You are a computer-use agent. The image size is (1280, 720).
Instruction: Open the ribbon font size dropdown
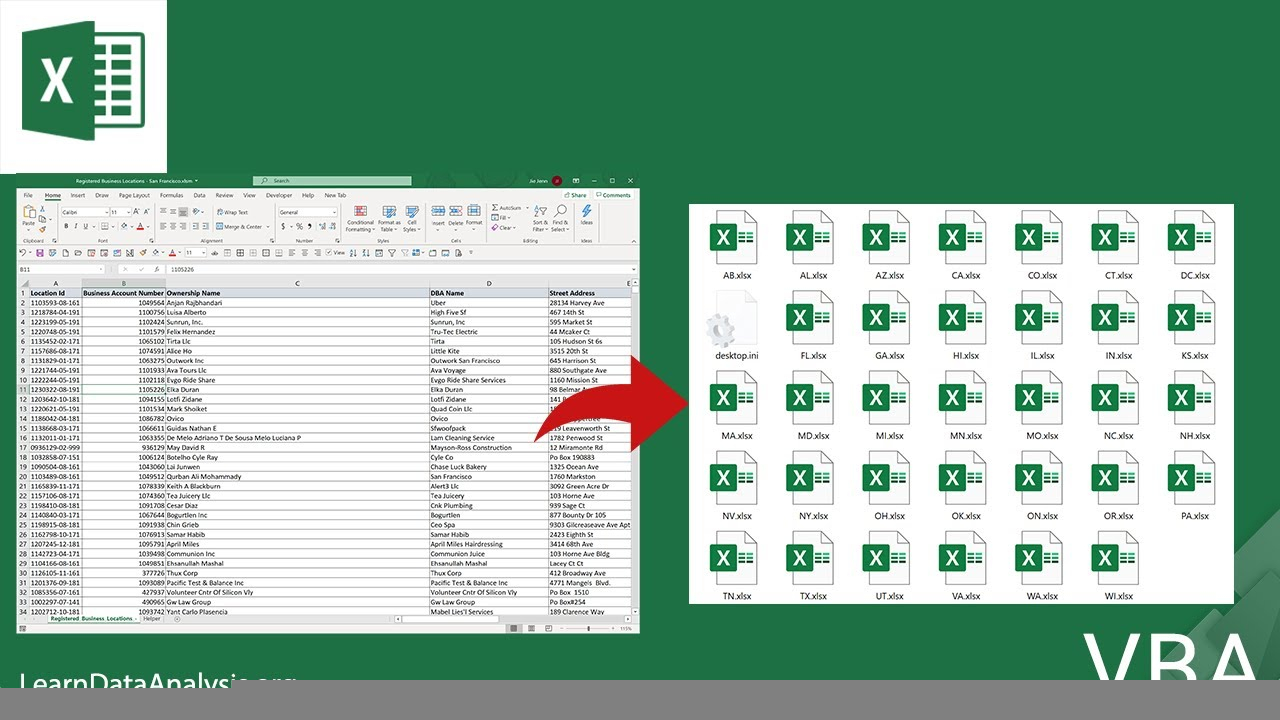click(129, 212)
